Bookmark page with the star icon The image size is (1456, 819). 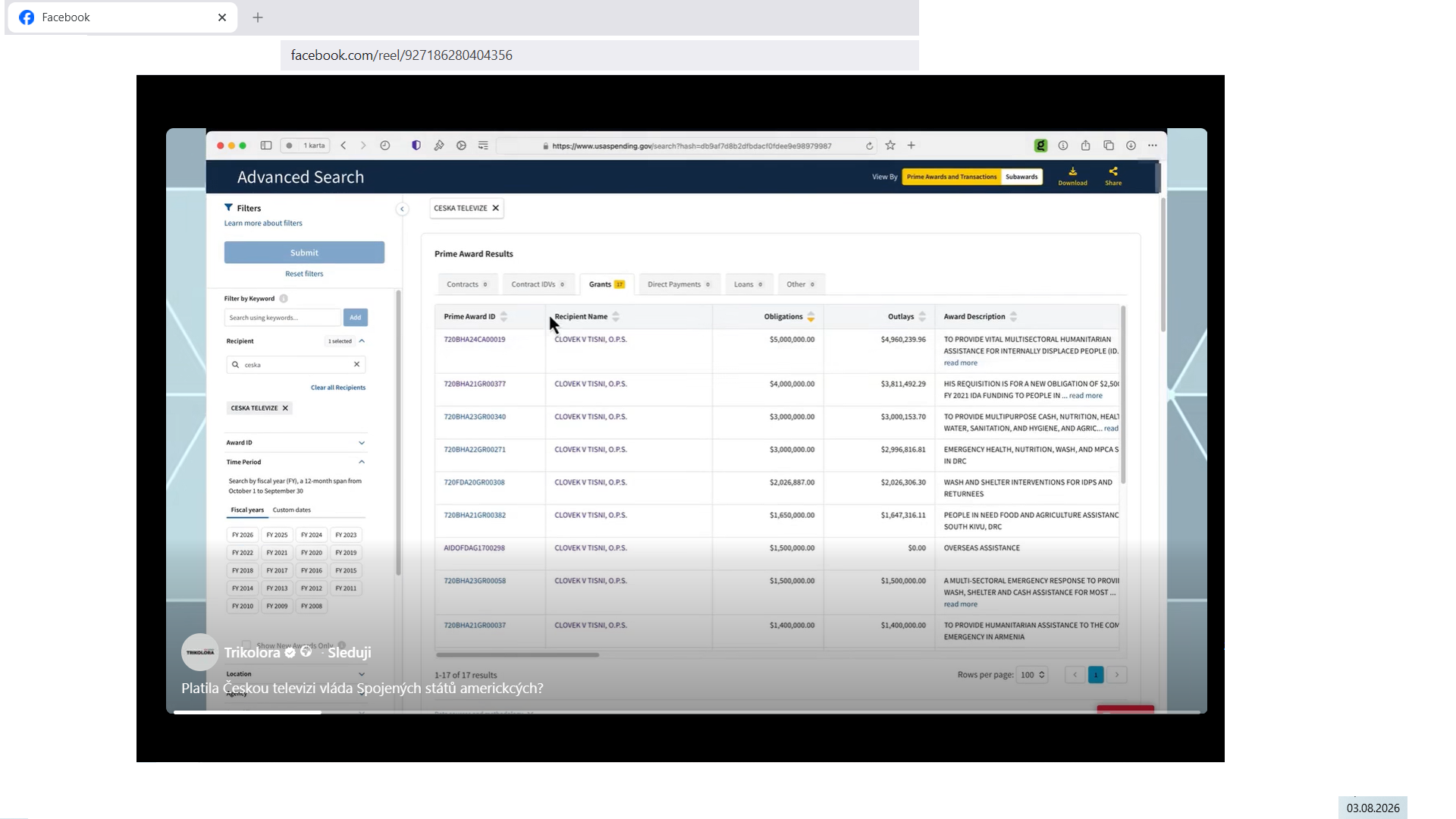point(890,146)
